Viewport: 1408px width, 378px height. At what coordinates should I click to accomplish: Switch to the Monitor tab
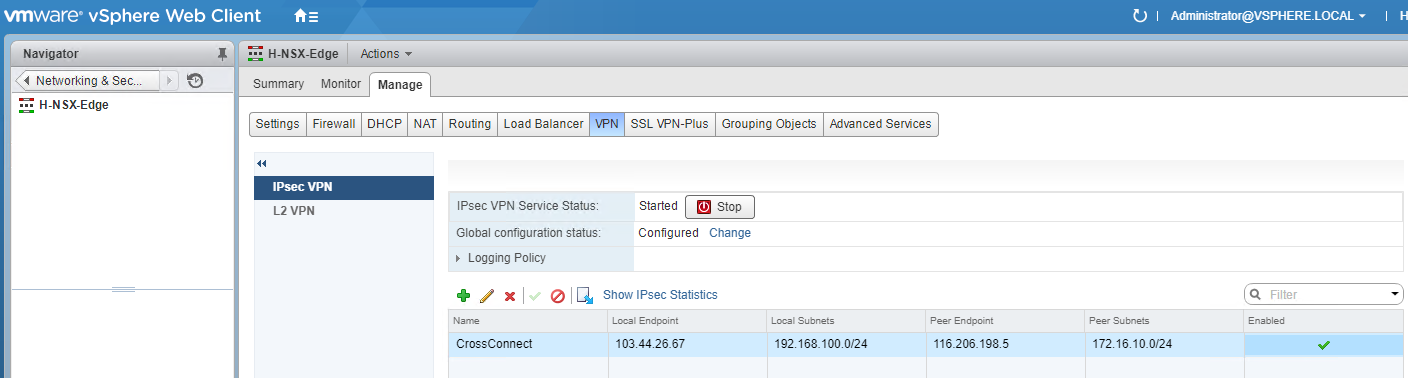pos(341,84)
